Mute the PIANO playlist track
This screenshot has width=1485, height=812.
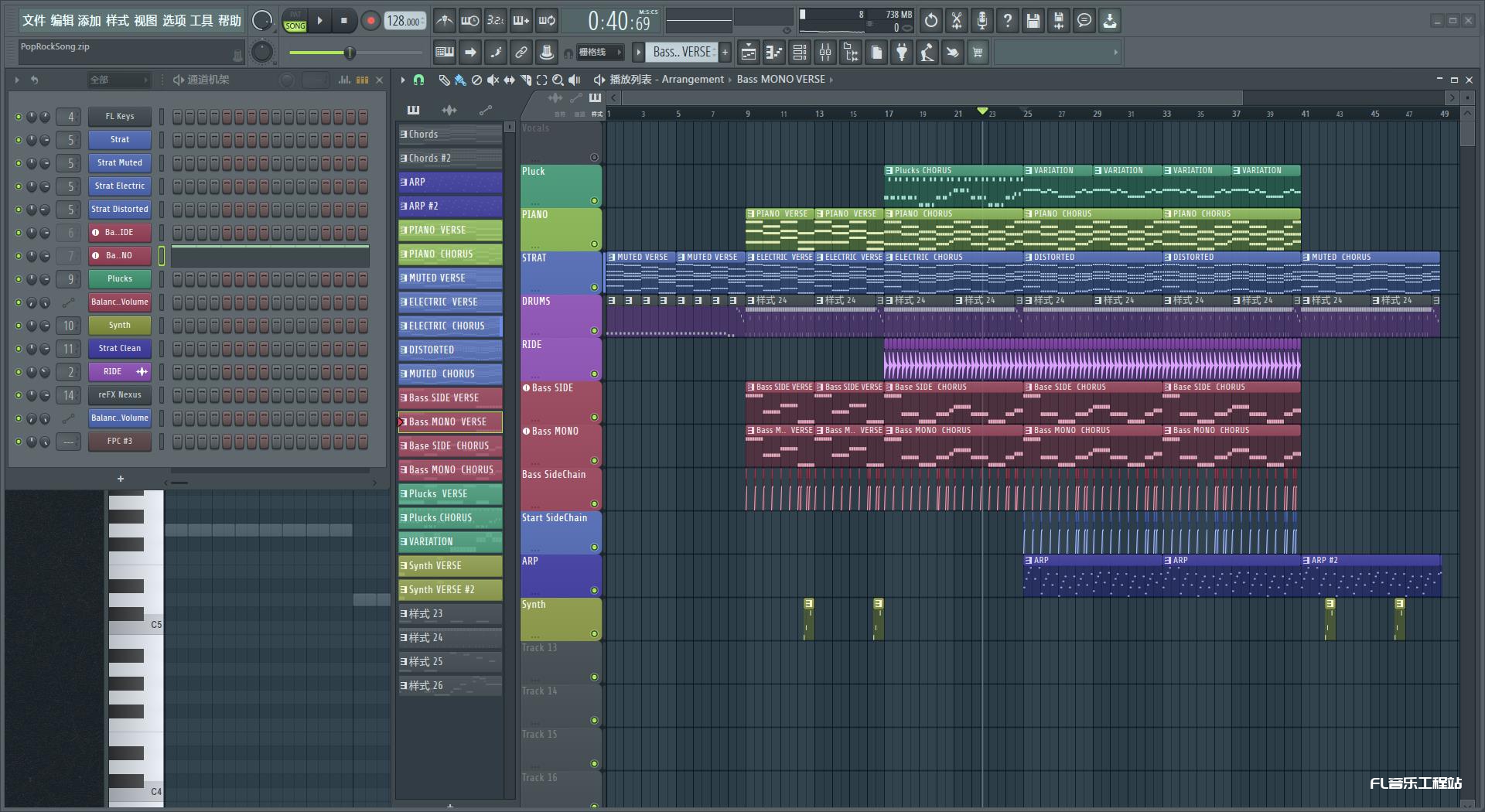(x=594, y=244)
